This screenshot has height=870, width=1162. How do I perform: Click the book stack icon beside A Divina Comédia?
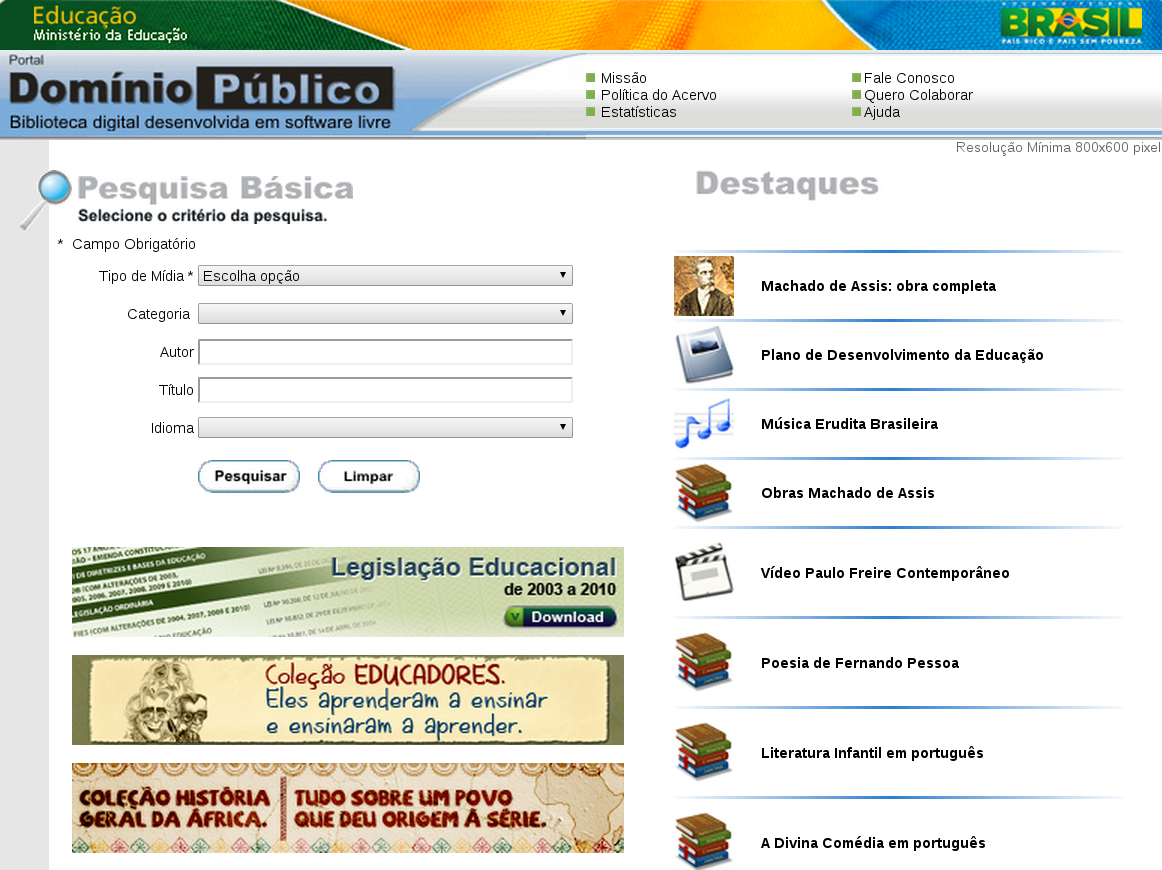point(703,842)
